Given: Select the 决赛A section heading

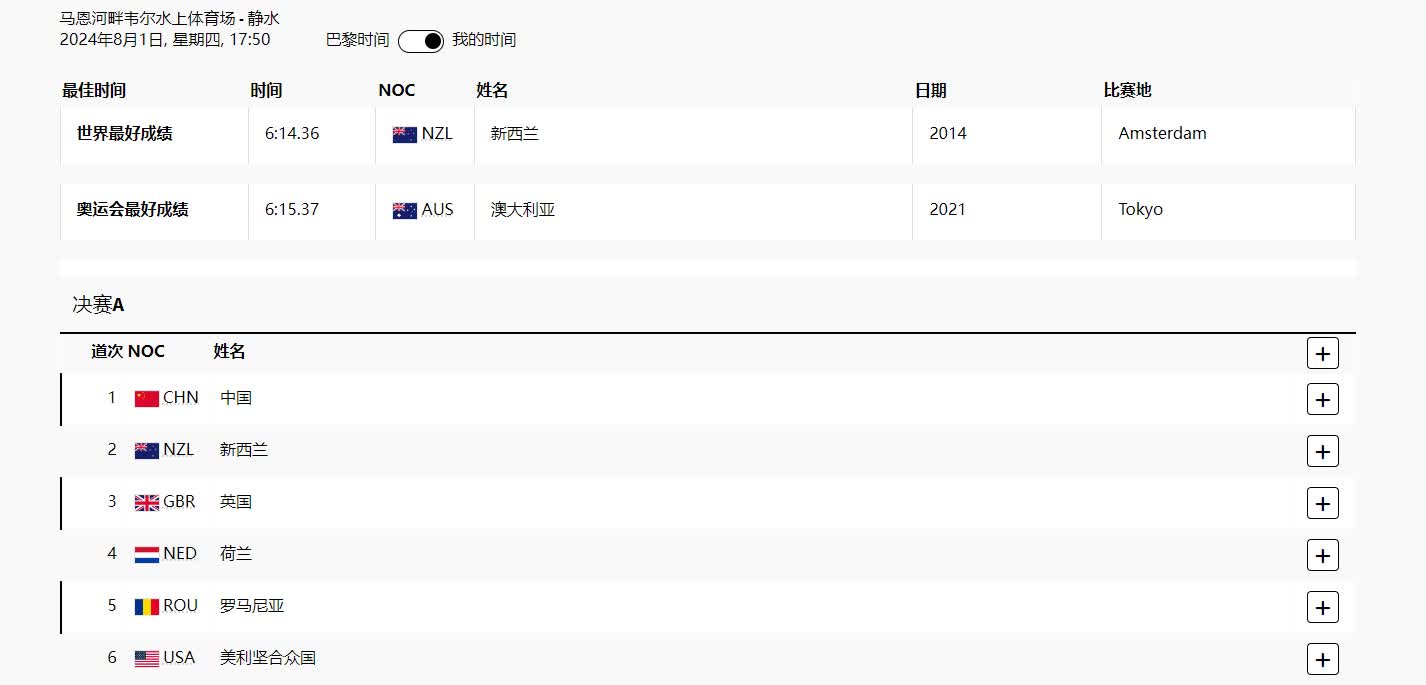Looking at the screenshot, I should point(98,305).
